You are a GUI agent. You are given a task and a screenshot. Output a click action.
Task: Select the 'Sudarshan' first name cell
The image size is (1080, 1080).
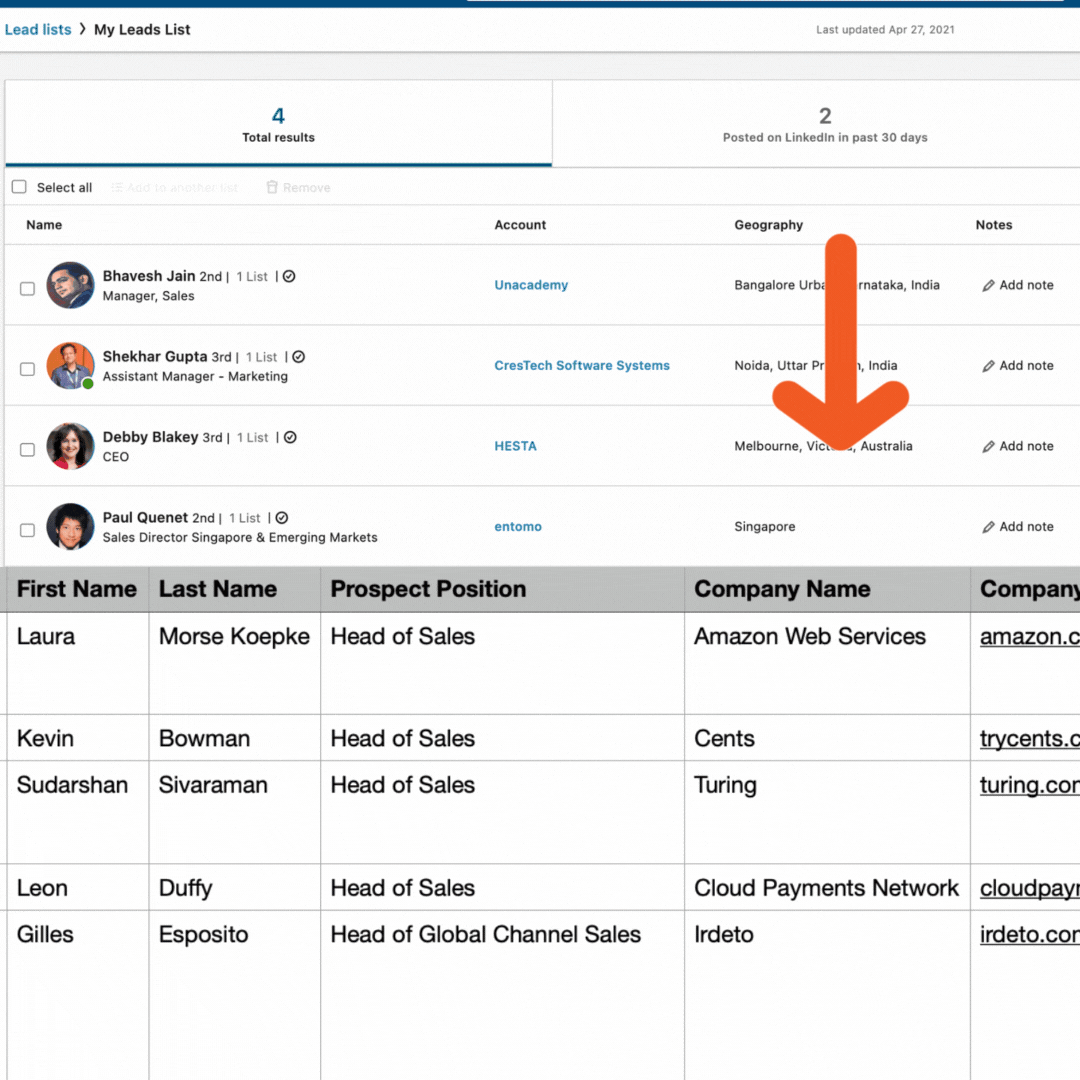pyautogui.click(x=77, y=812)
